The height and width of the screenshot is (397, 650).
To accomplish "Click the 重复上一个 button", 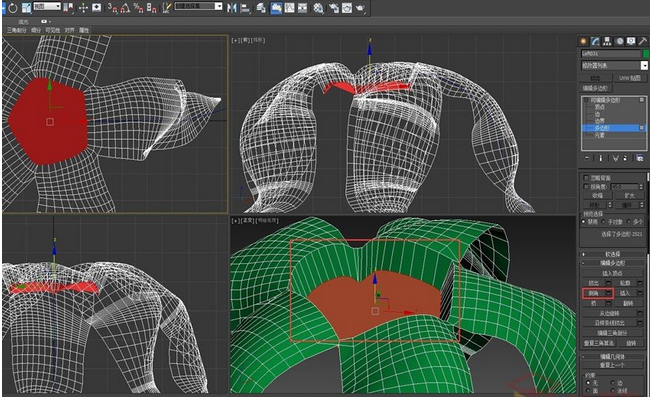I will point(612,365).
